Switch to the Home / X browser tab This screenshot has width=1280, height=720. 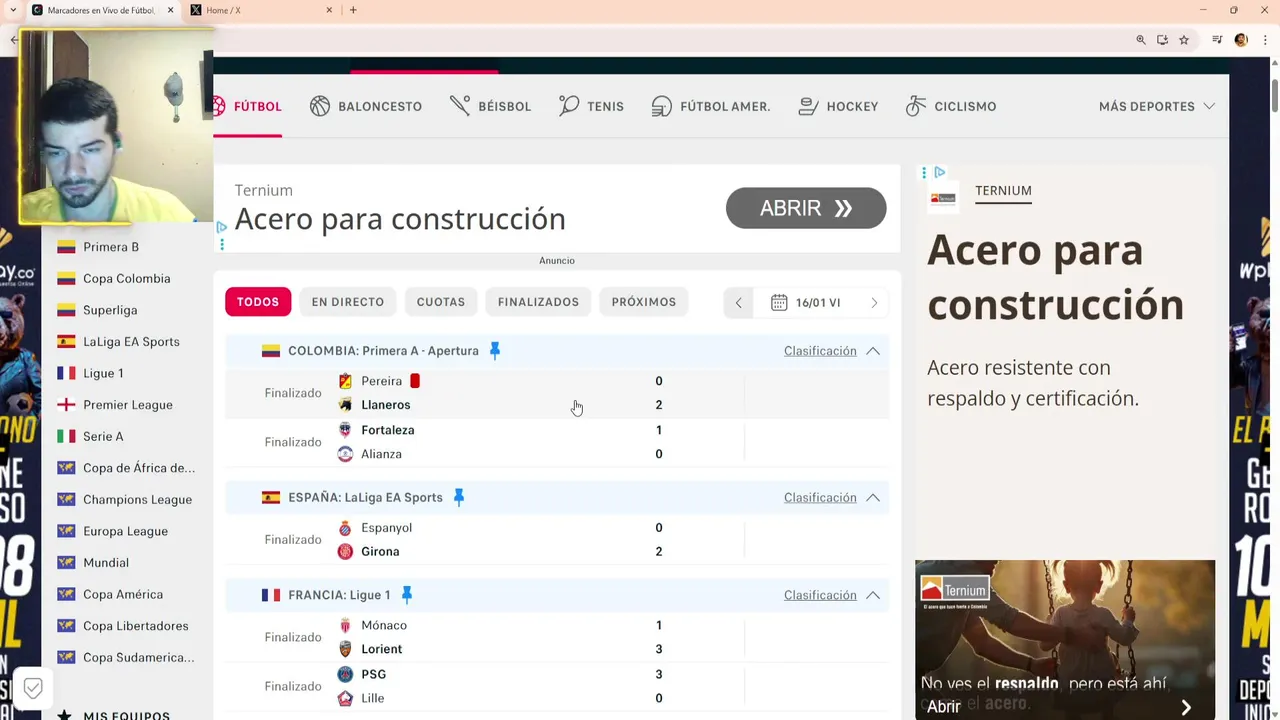(x=262, y=10)
